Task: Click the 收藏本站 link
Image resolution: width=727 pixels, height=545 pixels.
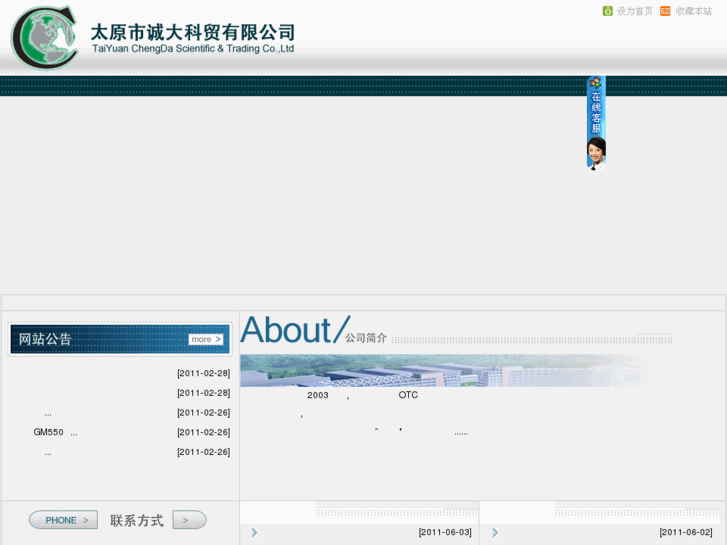Action: point(693,11)
